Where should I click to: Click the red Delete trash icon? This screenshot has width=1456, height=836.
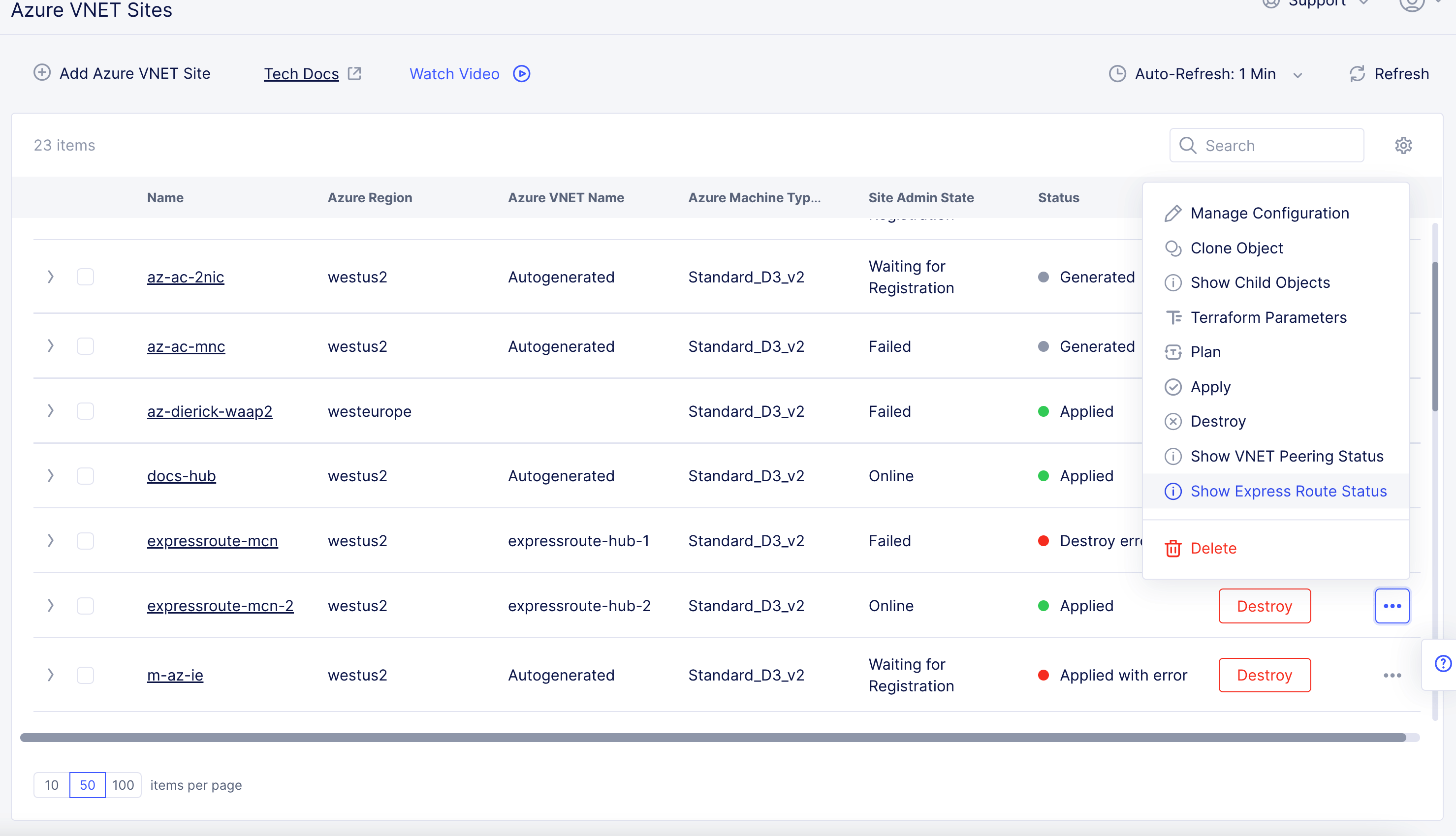click(1173, 548)
